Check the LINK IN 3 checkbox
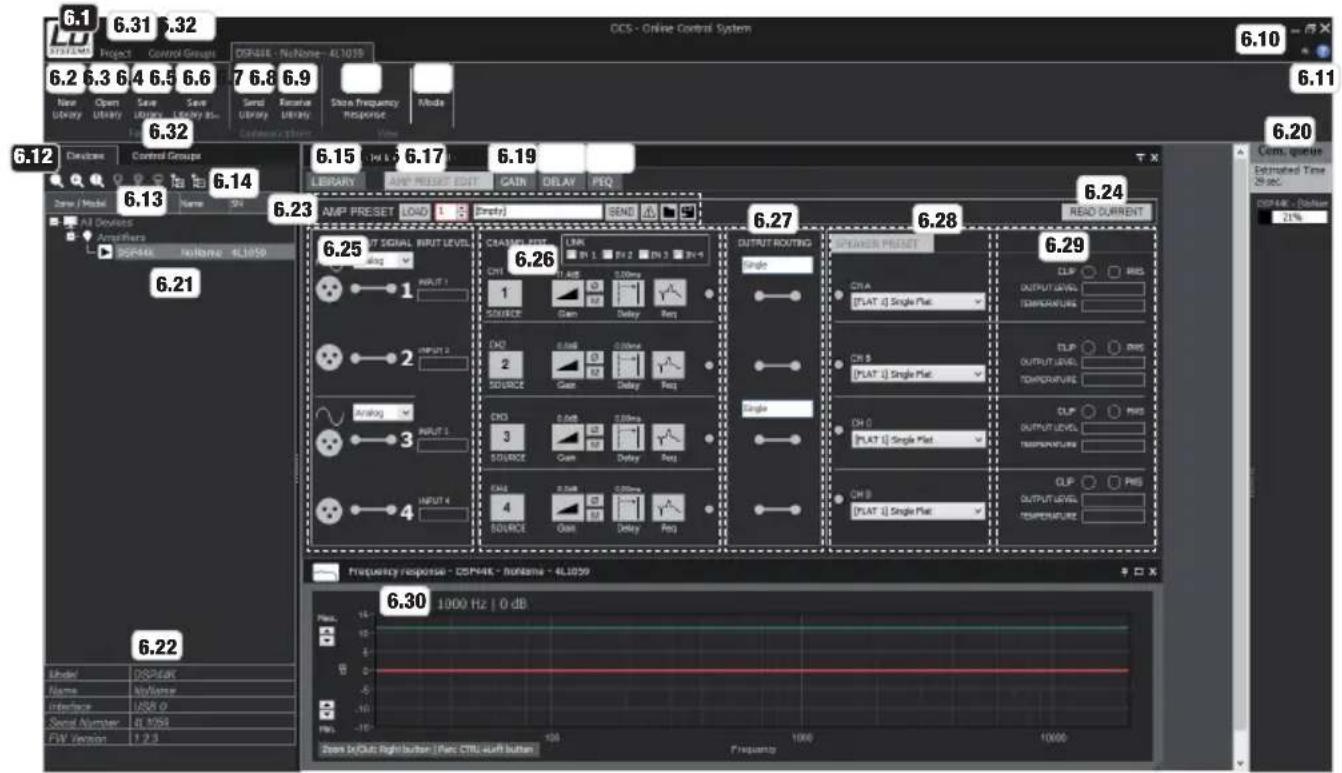Viewport: 1342px width, 773px height. [x=645, y=255]
